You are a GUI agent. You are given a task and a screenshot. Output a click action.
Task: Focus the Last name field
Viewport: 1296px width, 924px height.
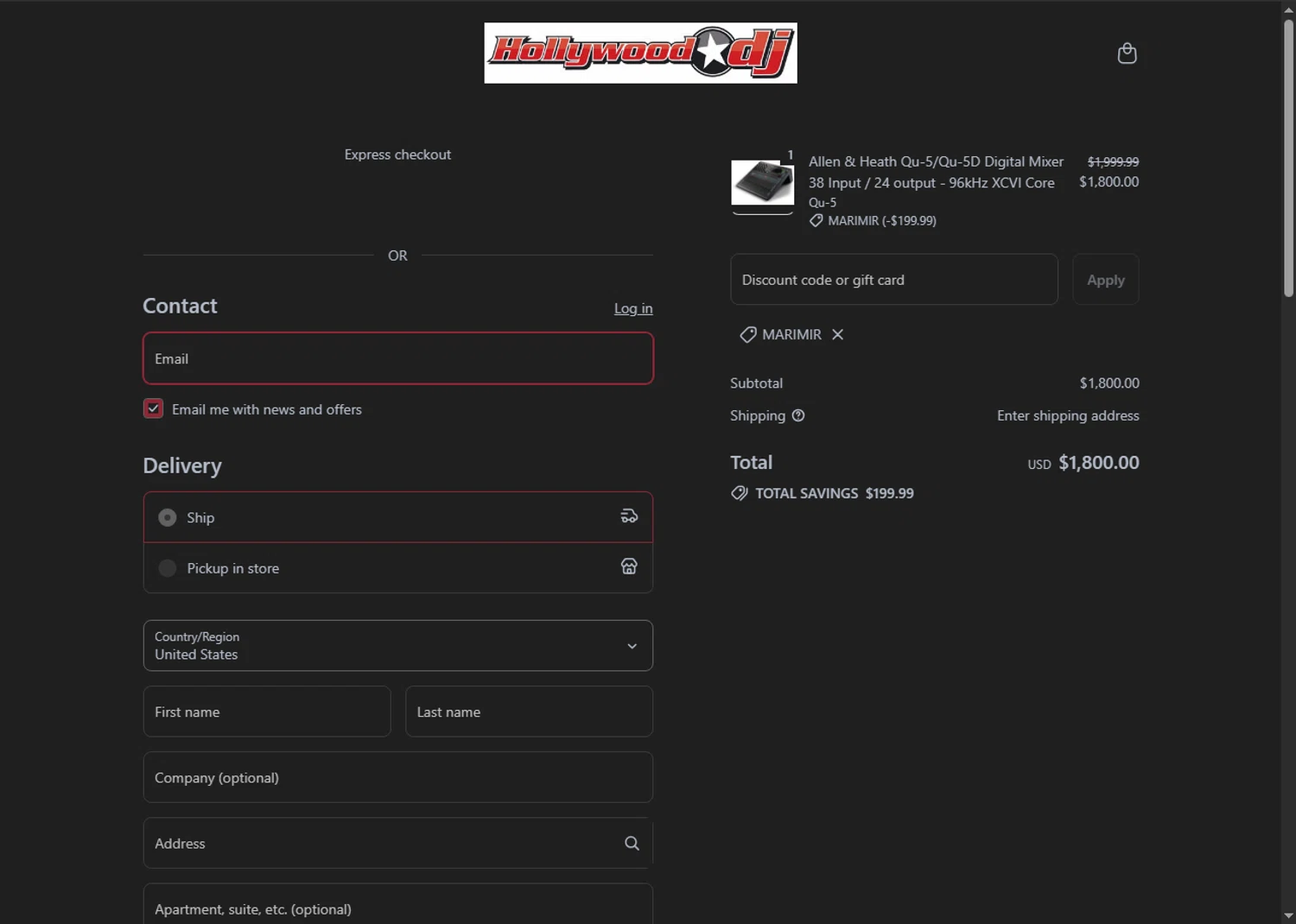(529, 712)
